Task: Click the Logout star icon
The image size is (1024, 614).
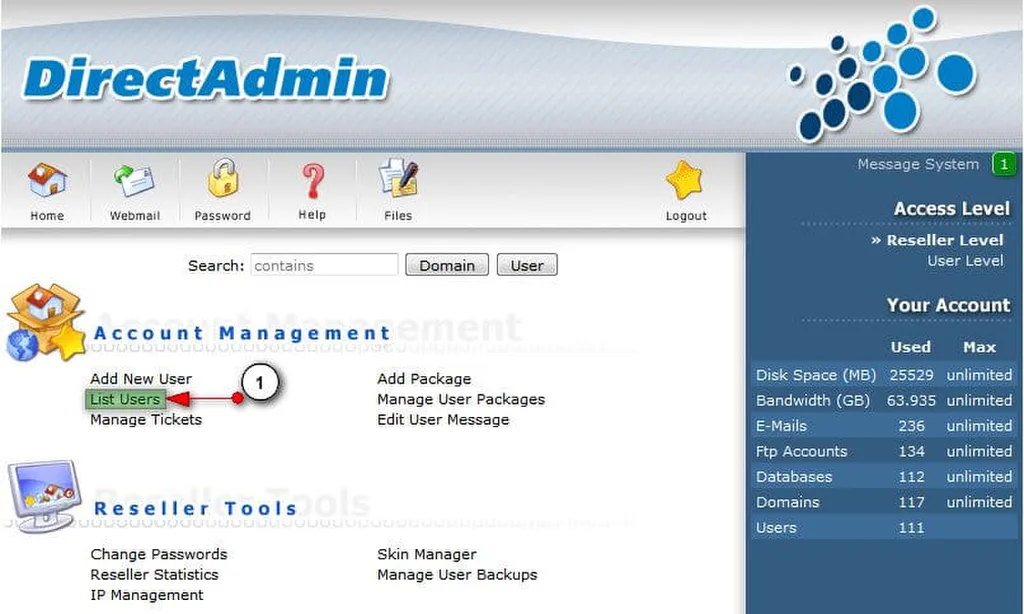Action: point(684,180)
